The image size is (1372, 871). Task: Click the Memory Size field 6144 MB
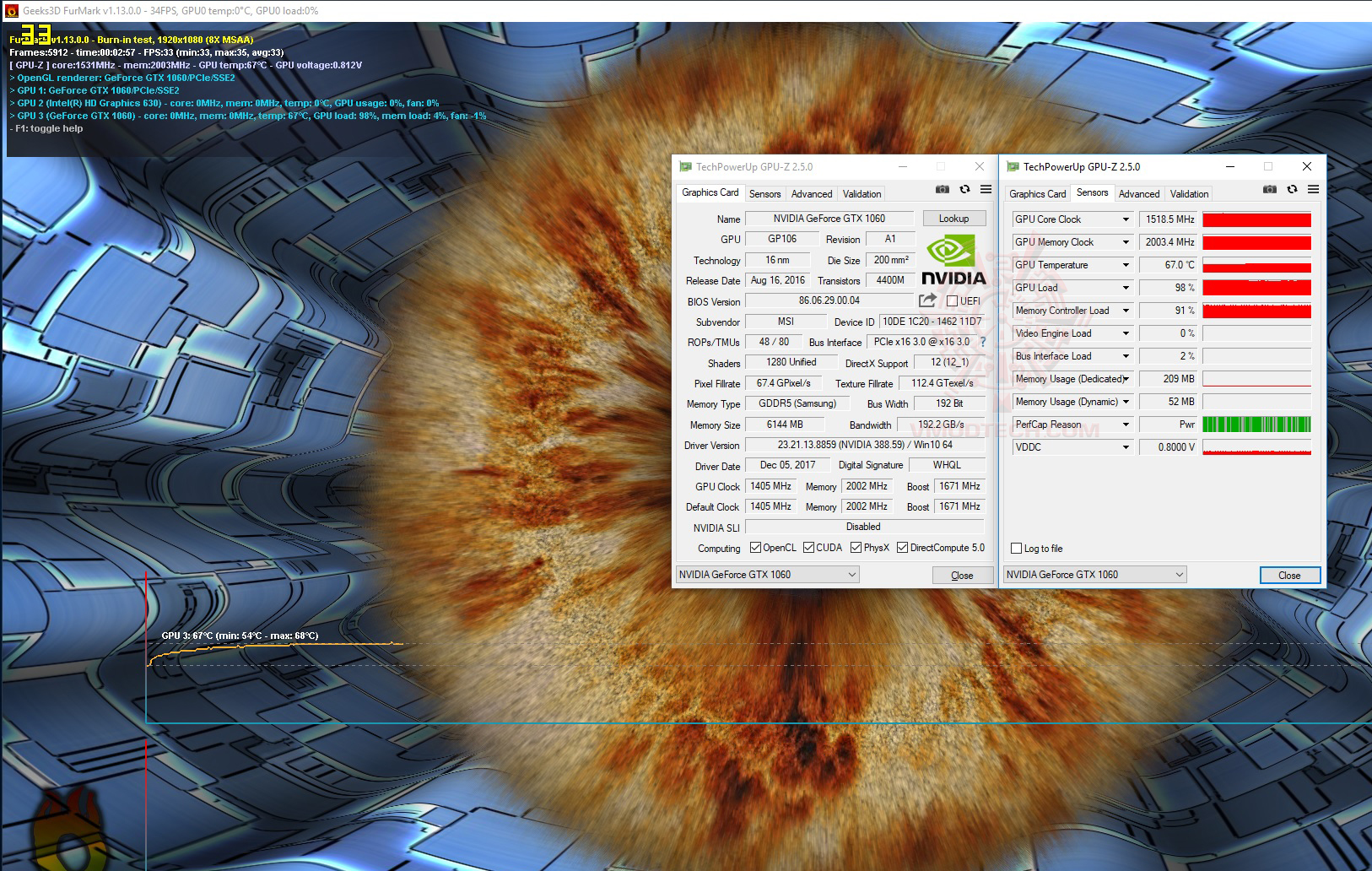[x=785, y=425]
